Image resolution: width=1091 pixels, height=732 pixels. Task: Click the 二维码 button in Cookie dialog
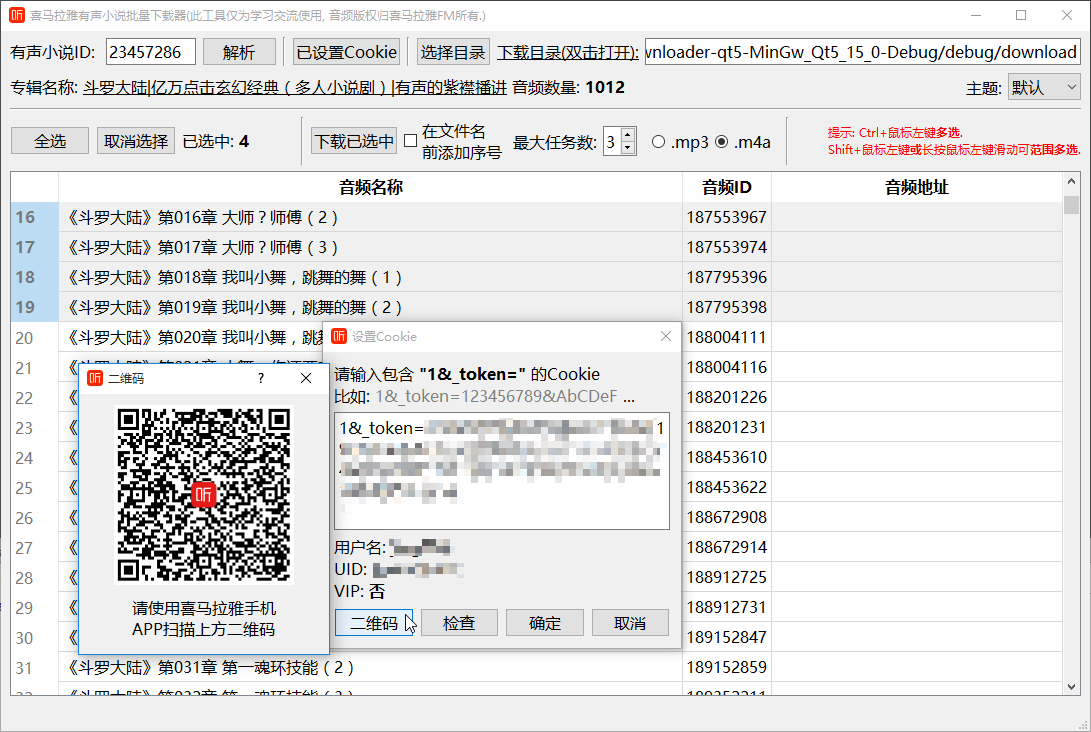point(374,623)
